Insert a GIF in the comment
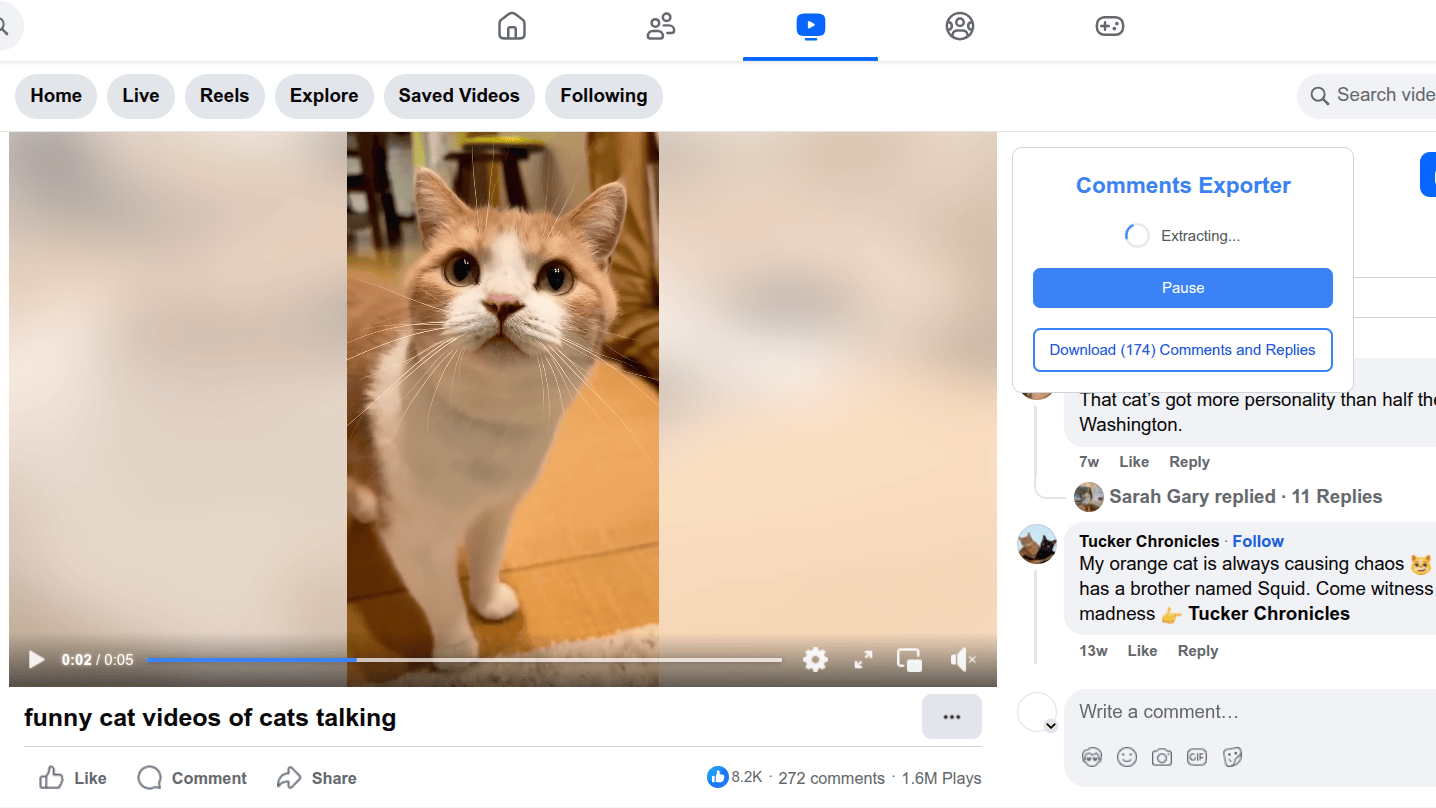 (x=1197, y=757)
